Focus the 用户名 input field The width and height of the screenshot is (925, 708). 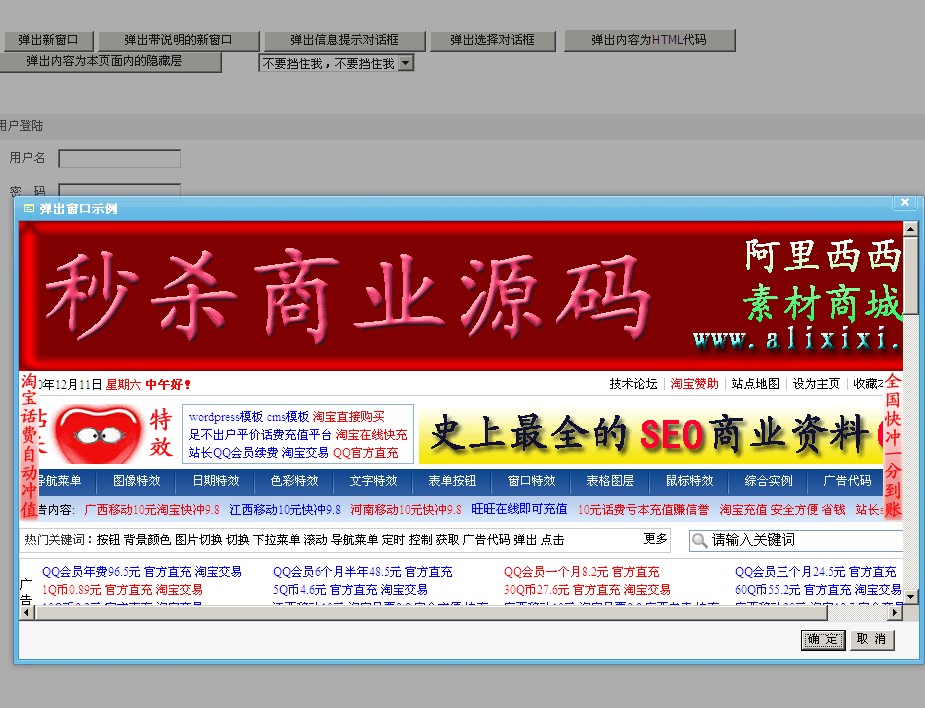[120, 159]
